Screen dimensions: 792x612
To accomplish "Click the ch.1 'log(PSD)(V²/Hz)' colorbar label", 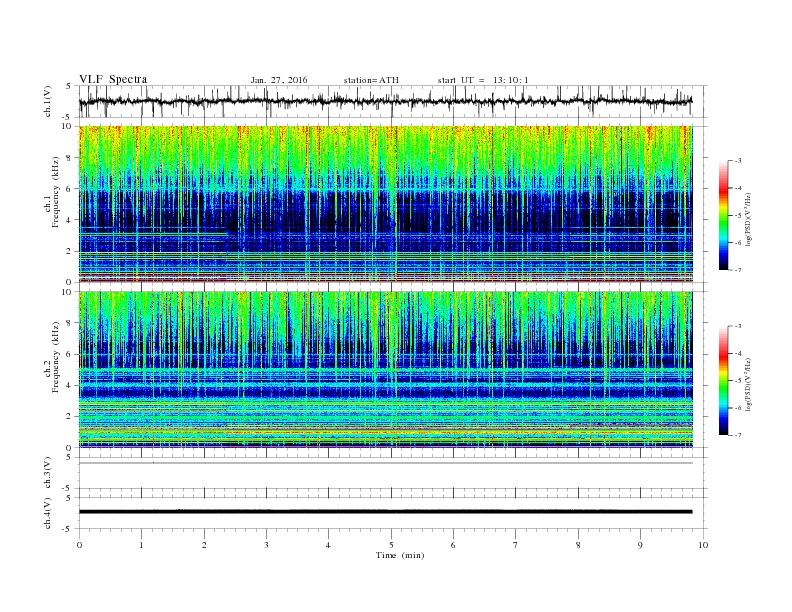I will (749, 219).
